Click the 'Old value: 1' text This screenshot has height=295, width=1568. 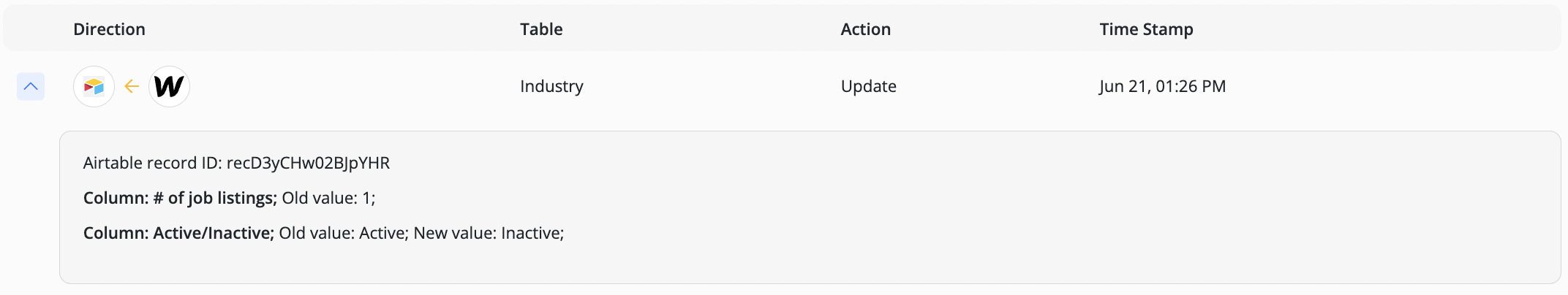[x=328, y=198]
